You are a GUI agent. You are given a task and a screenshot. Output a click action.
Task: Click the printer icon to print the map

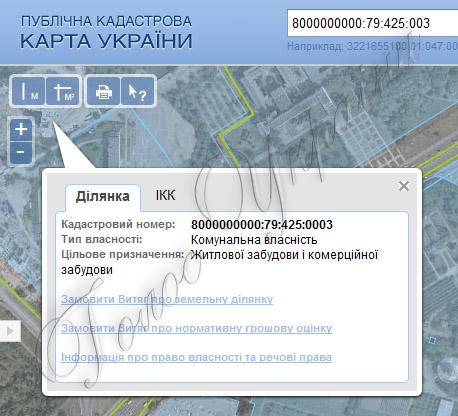pyautogui.click(x=103, y=91)
